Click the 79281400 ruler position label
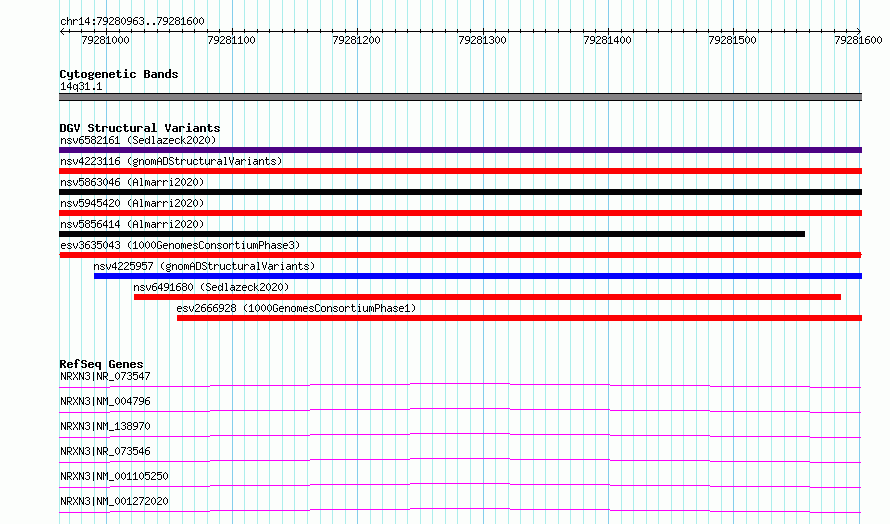Viewport: 890px width, 524px height. [x=607, y=40]
